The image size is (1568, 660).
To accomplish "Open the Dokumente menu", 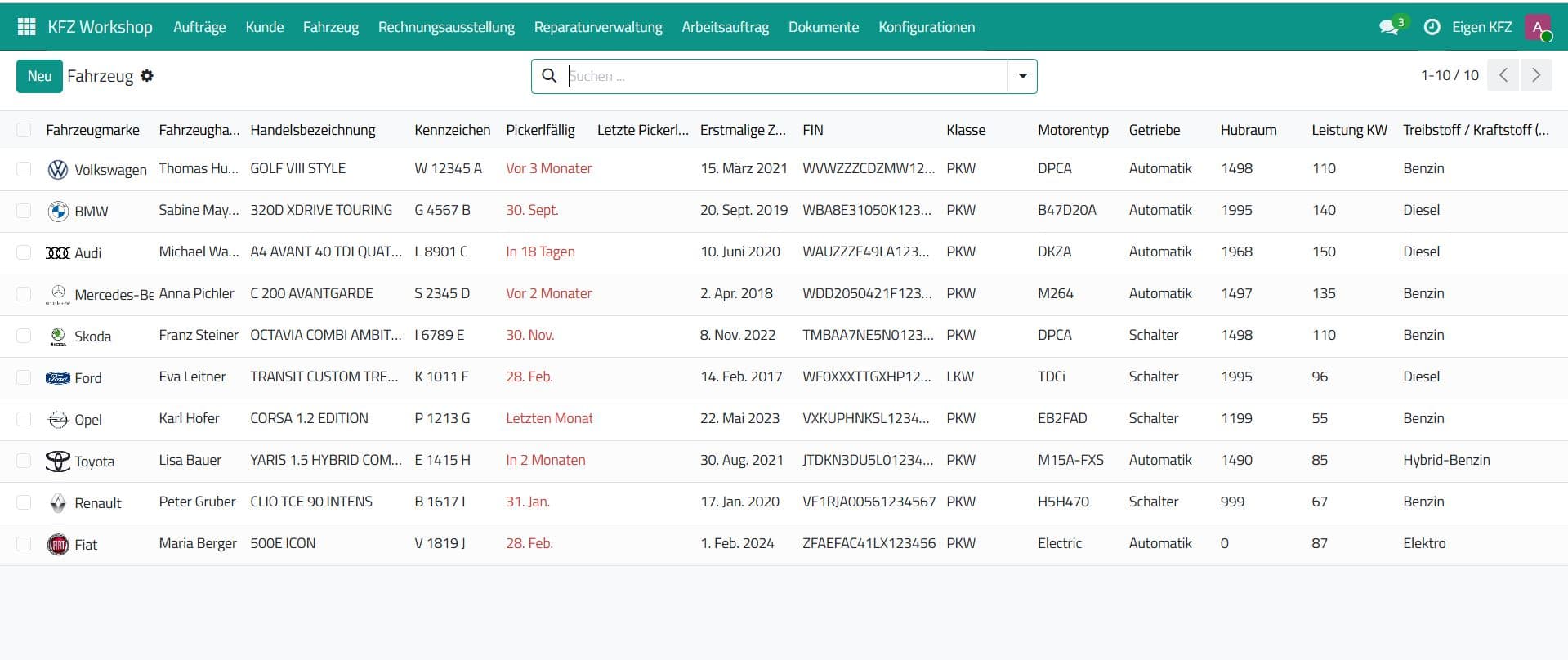I will click(x=824, y=27).
